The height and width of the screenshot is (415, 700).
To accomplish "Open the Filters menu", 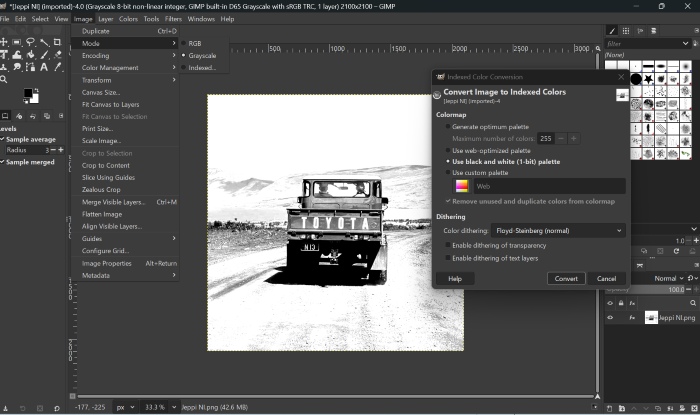I will coord(173,19).
